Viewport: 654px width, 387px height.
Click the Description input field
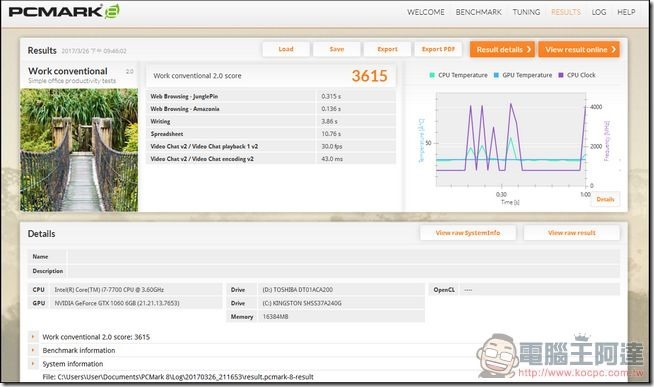(344, 271)
